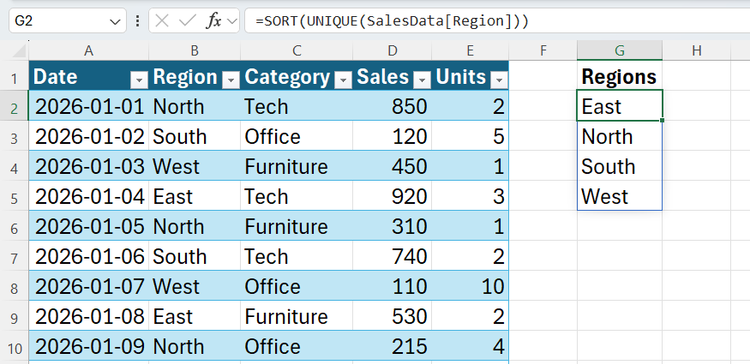The height and width of the screenshot is (364, 750).
Task: Click the Sales value 850
Action: pyautogui.click(x=392, y=106)
